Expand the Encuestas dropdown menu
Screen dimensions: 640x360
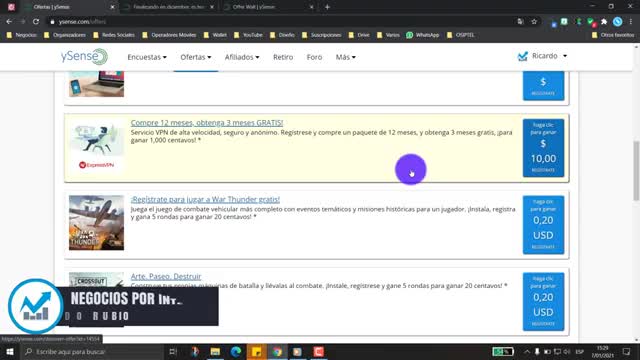(147, 57)
